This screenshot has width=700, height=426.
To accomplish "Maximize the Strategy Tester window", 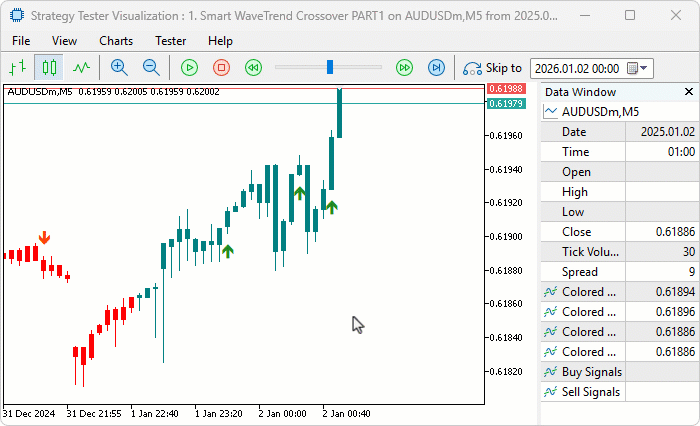I will tap(630, 15).
